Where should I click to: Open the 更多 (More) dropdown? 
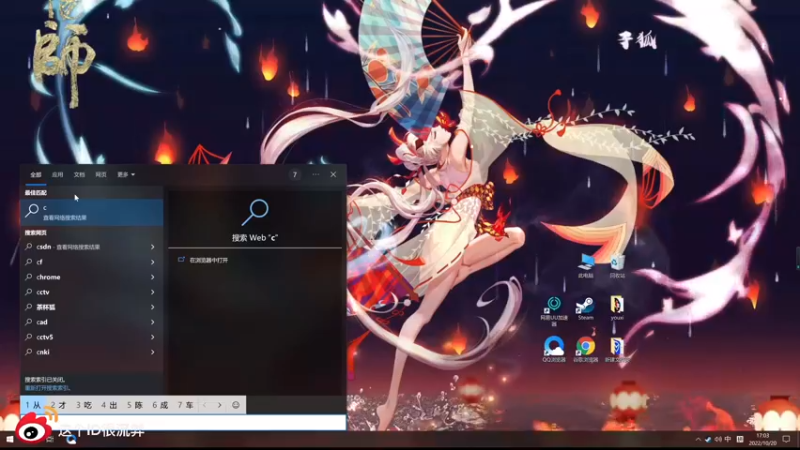pos(126,174)
